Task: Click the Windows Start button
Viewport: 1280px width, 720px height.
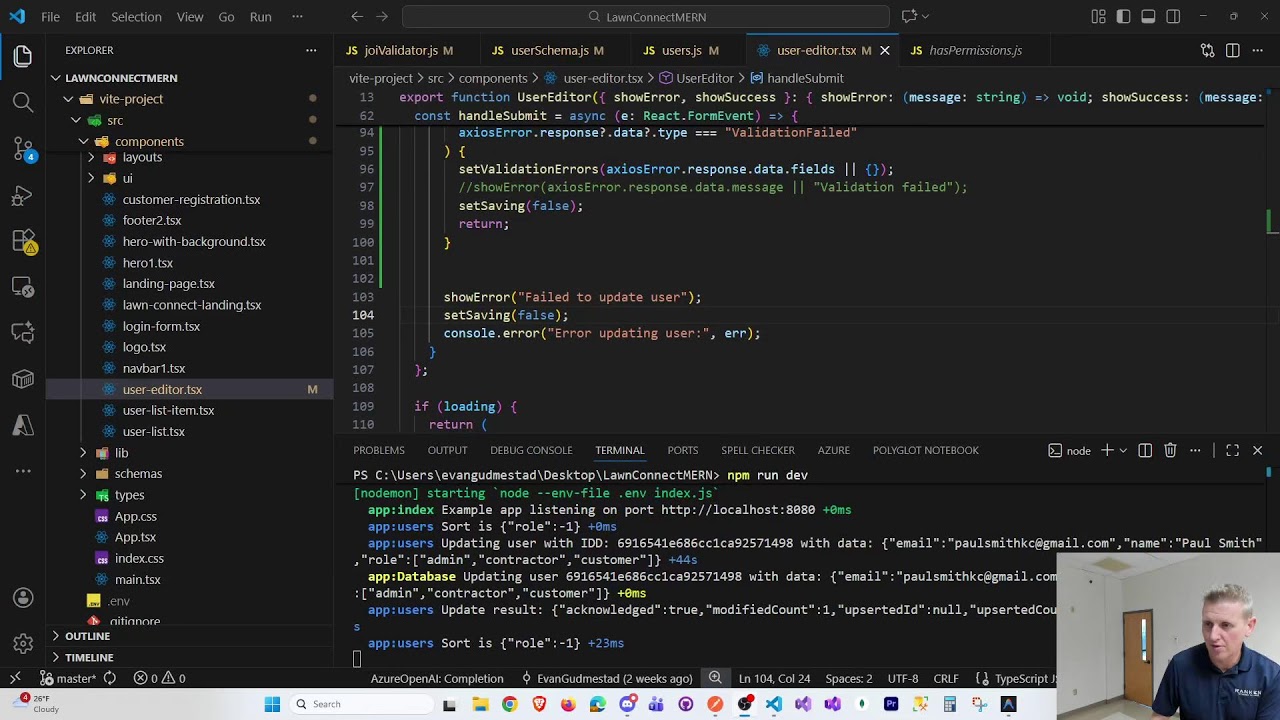Action: [272, 704]
